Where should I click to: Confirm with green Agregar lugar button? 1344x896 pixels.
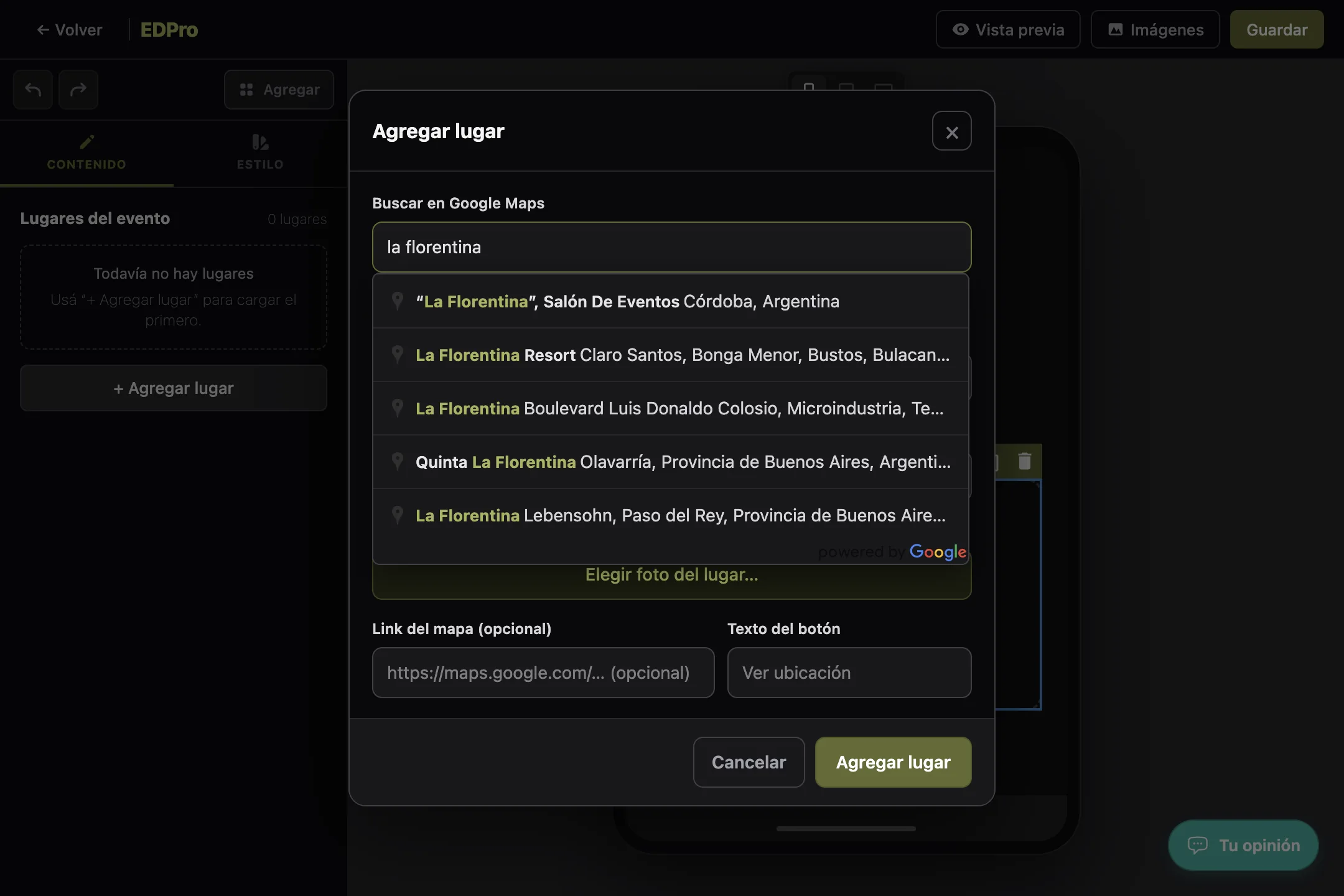[x=893, y=762]
